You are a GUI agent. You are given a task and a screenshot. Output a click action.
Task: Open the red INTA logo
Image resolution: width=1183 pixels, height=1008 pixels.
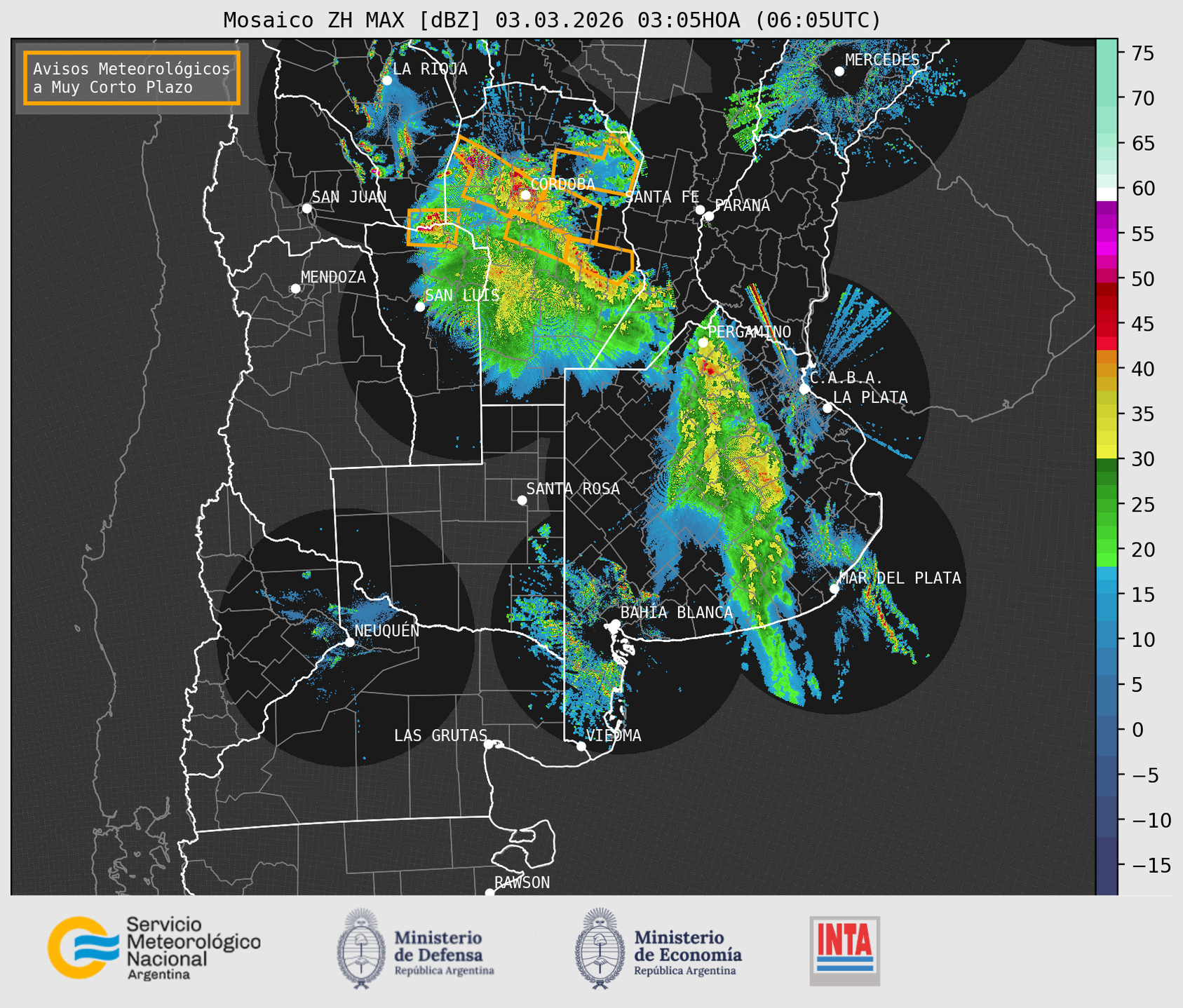844,951
